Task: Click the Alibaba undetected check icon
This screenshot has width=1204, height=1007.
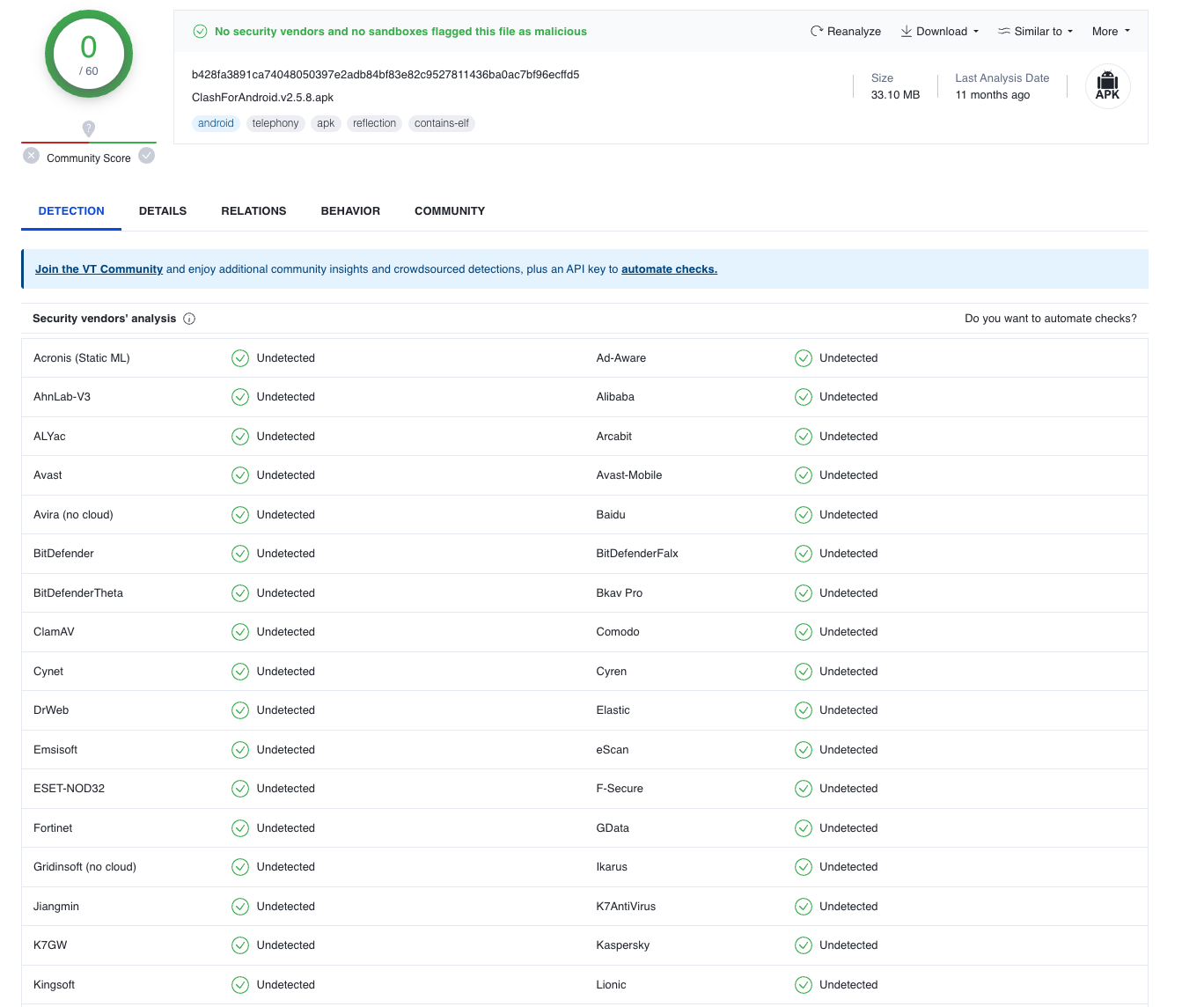Action: (x=804, y=397)
